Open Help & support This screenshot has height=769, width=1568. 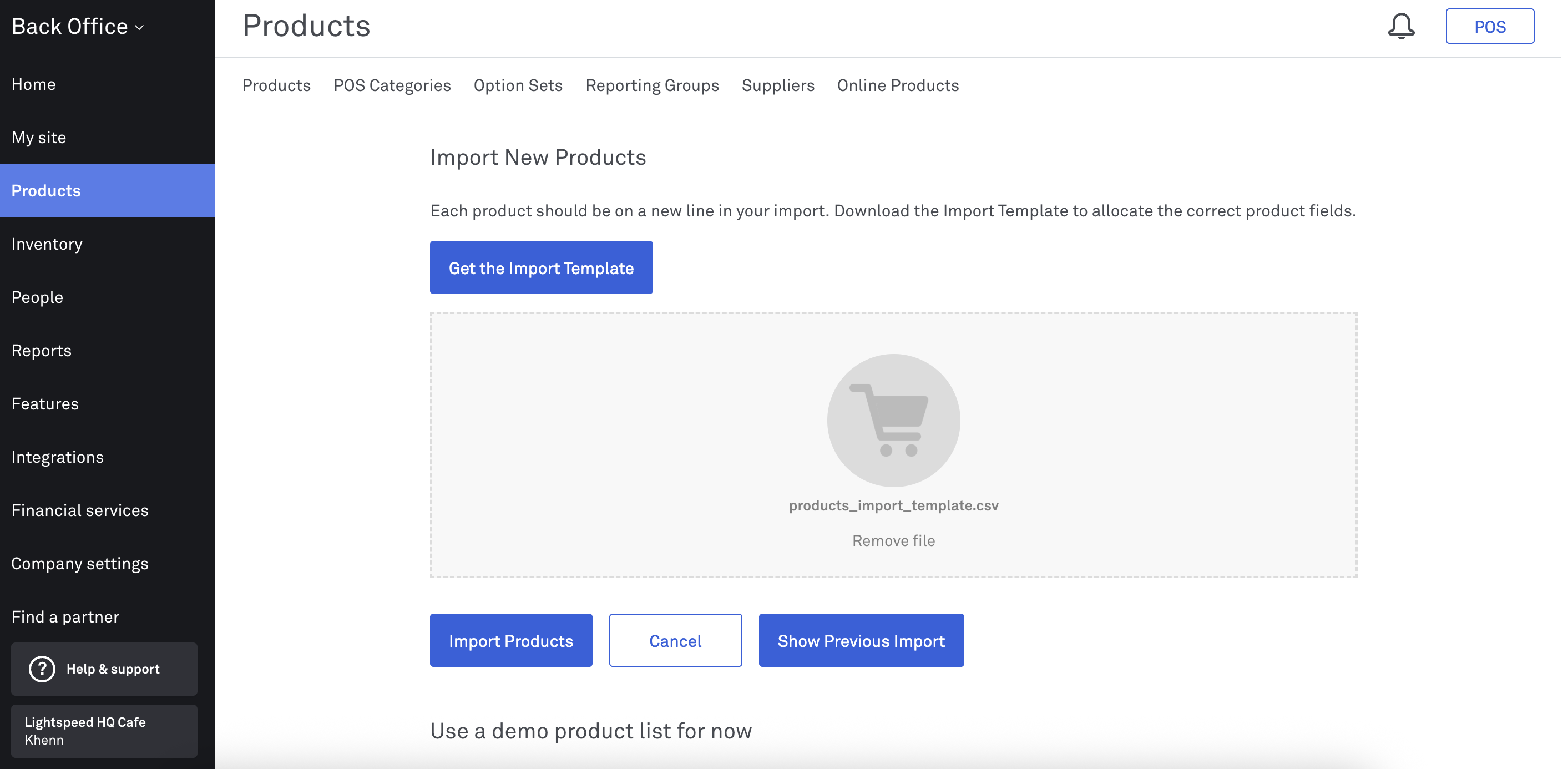104,669
